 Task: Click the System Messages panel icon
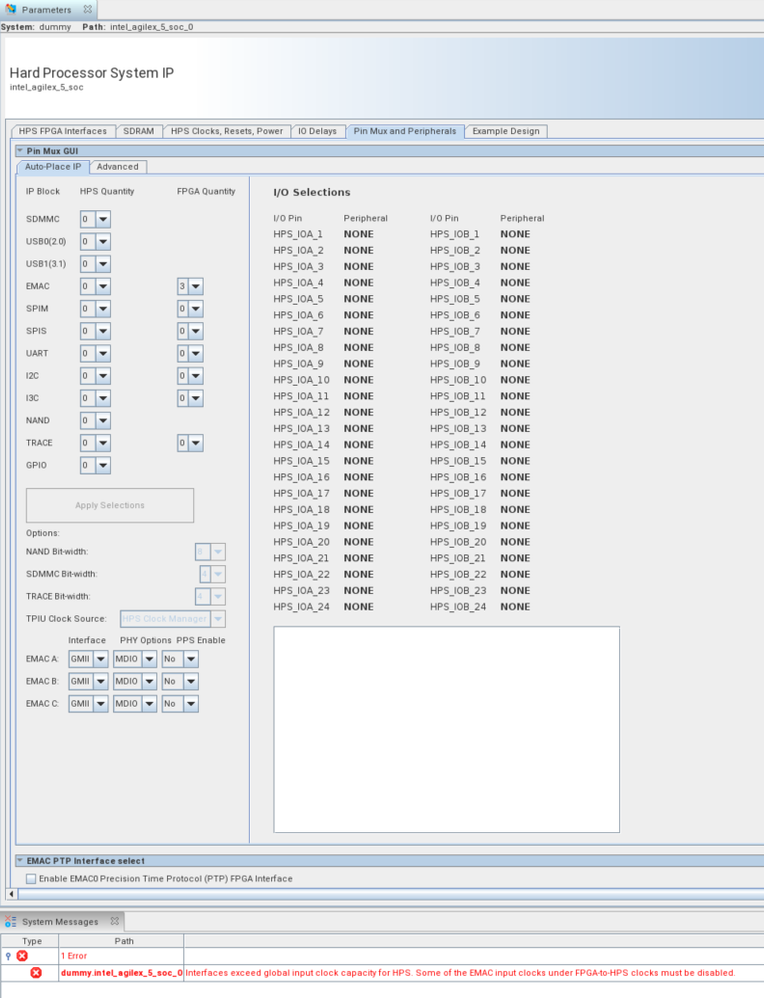(x=11, y=921)
